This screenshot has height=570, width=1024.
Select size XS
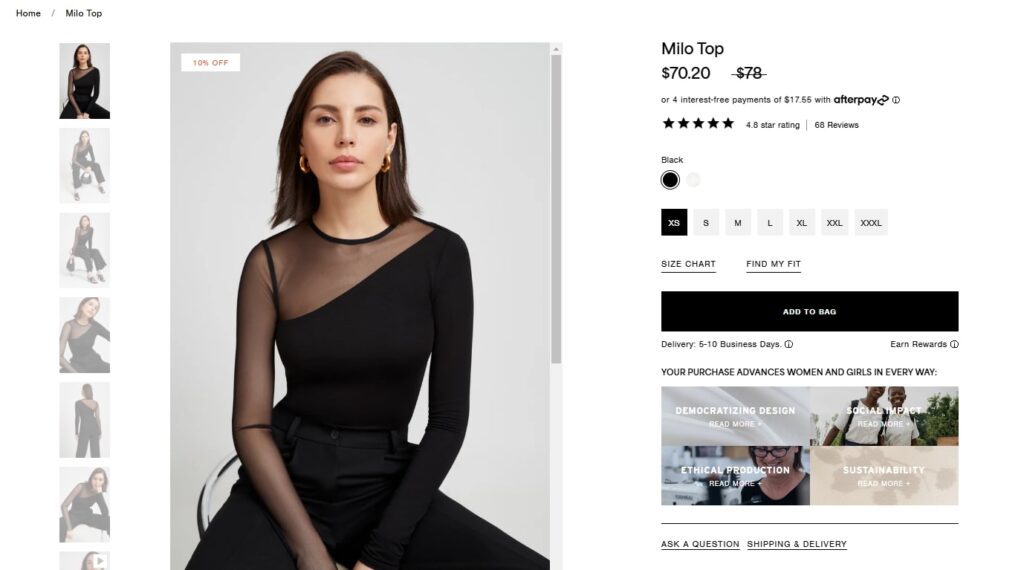pos(674,223)
